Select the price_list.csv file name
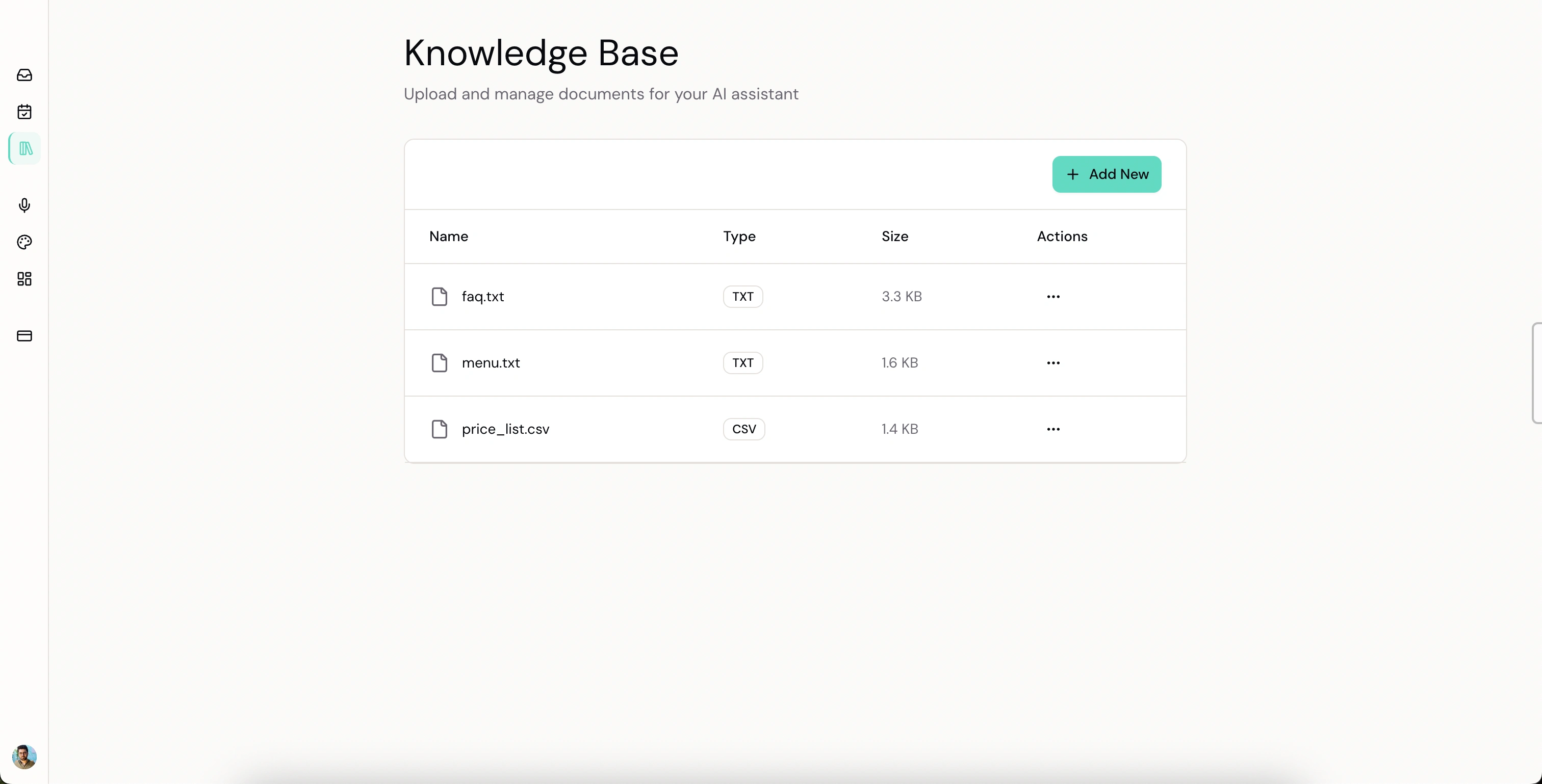Image resolution: width=1542 pixels, height=784 pixels. 505,429
